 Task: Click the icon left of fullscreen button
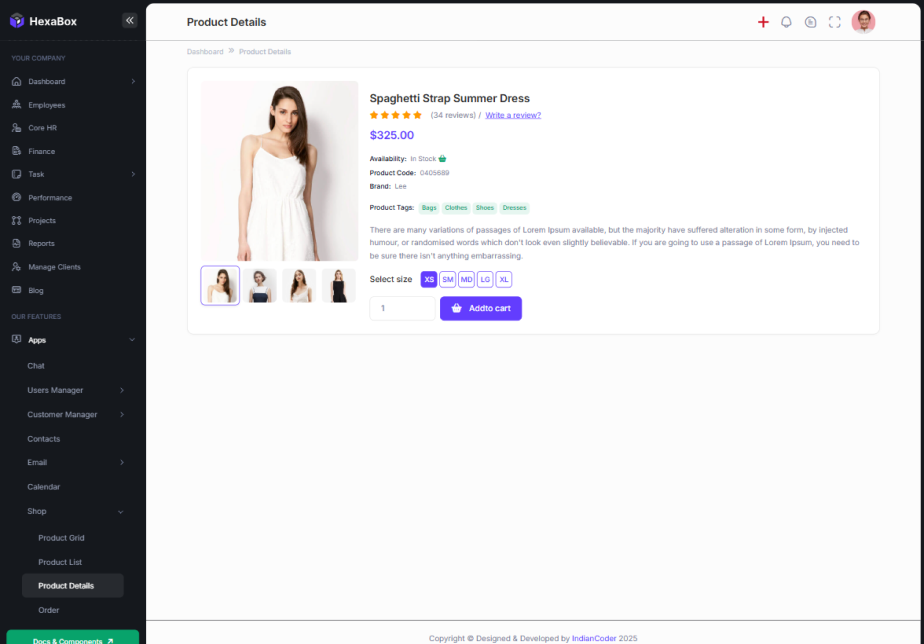(811, 22)
